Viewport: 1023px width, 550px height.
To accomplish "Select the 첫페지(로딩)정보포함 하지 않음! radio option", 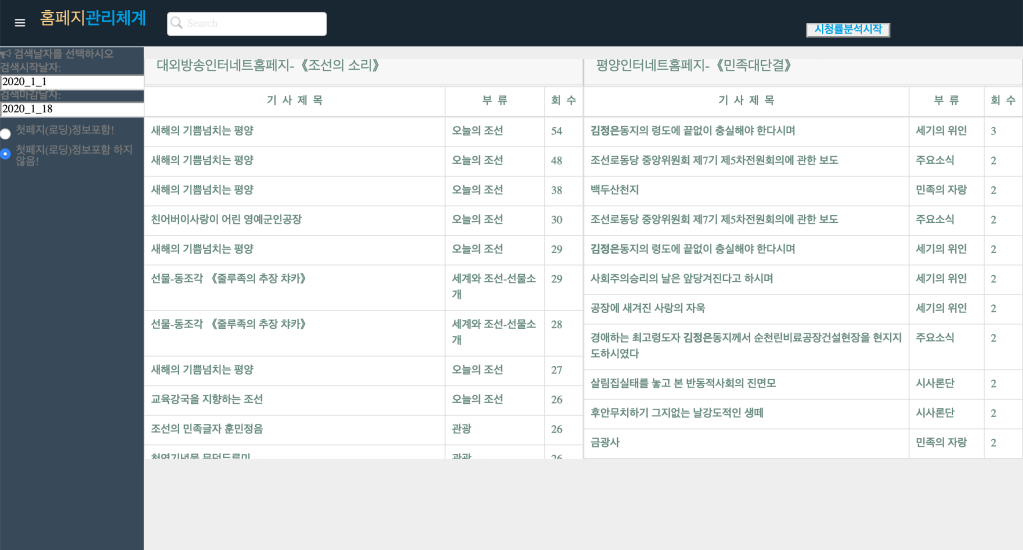I will pyautogui.click(x=5, y=154).
